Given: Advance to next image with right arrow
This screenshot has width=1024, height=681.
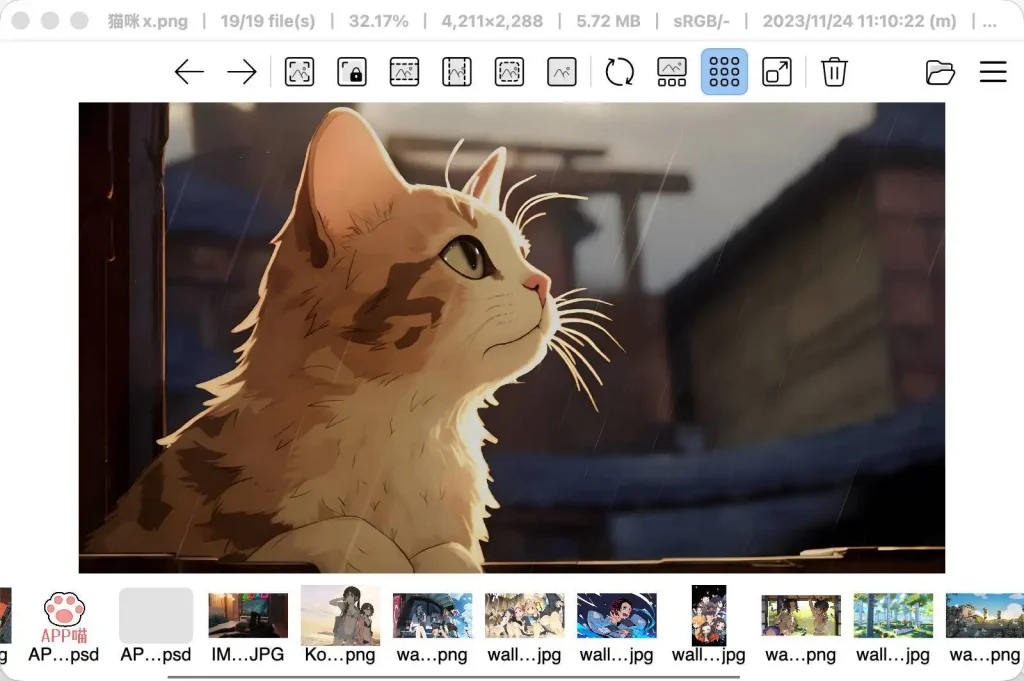Looking at the screenshot, I should click(242, 72).
